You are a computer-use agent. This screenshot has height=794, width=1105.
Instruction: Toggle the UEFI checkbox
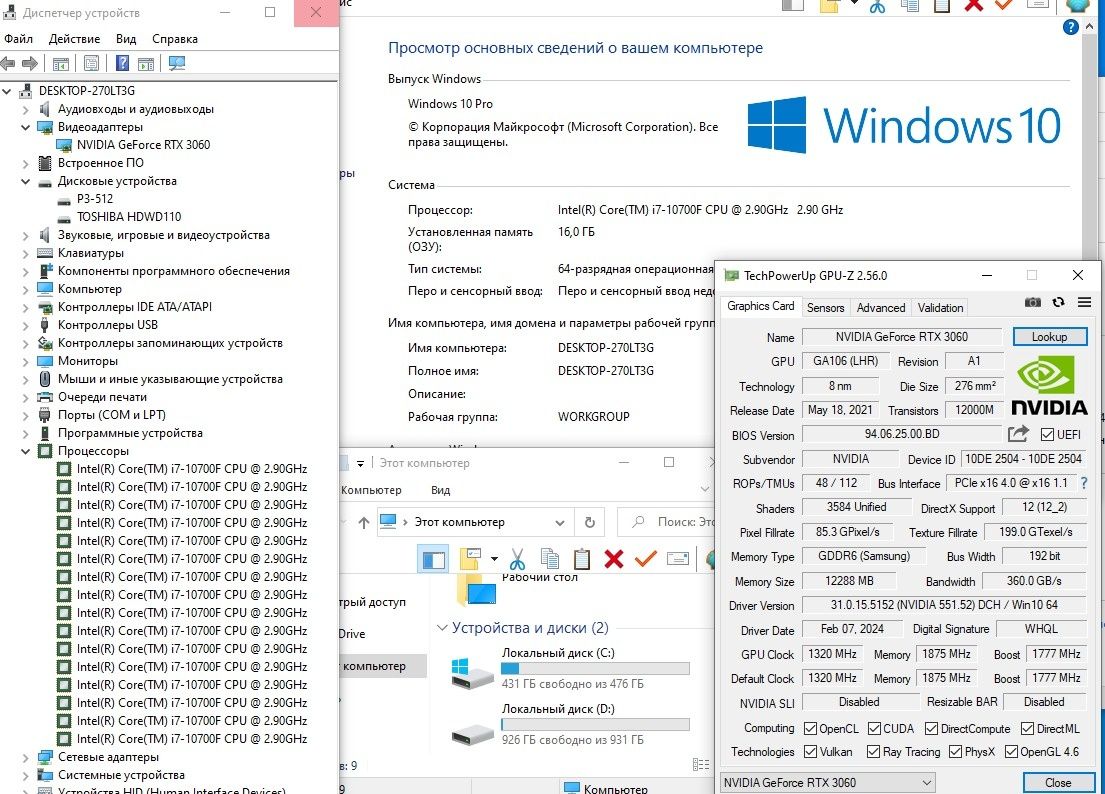coord(1047,434)
